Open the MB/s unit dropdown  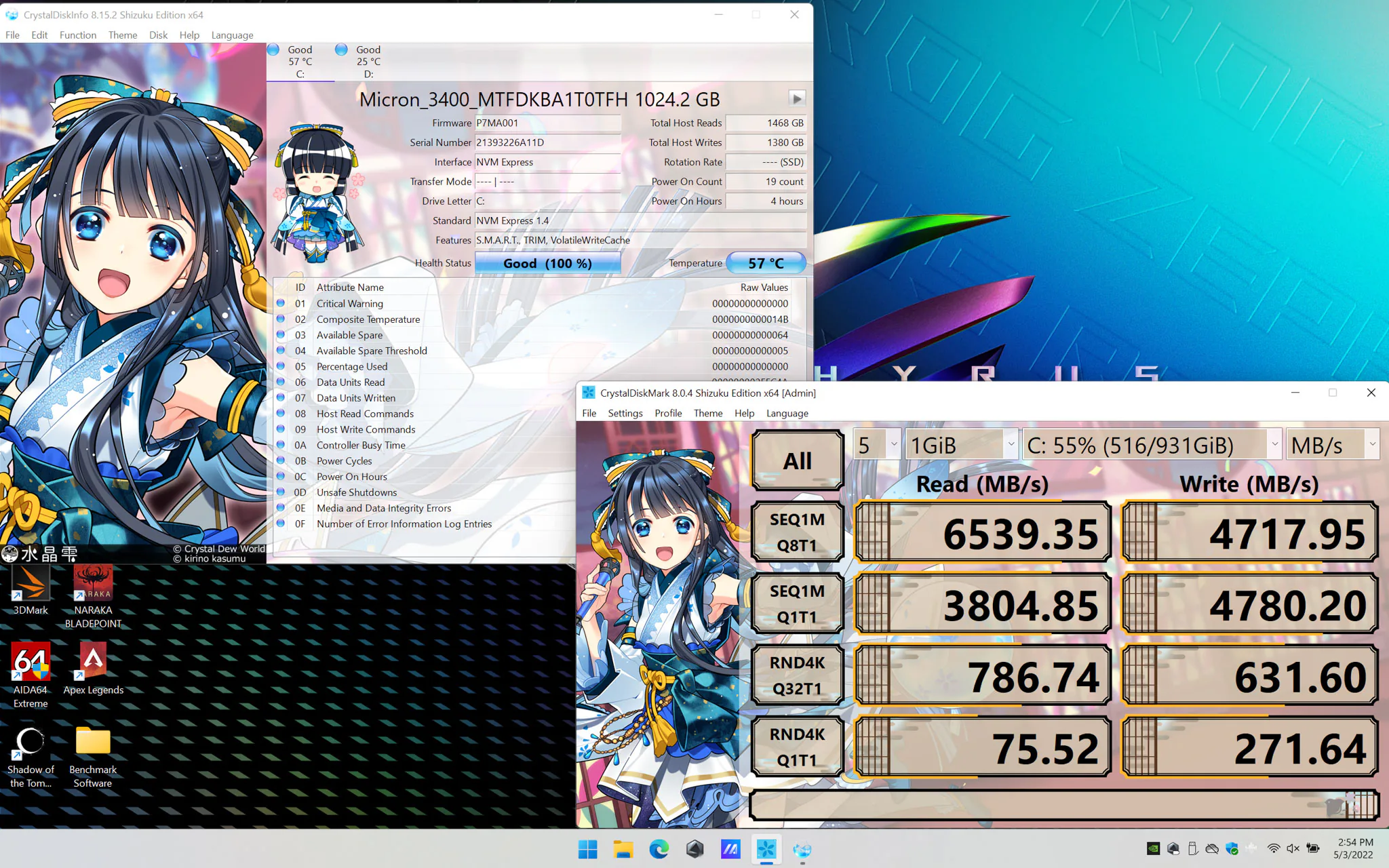pos(1333,445)
